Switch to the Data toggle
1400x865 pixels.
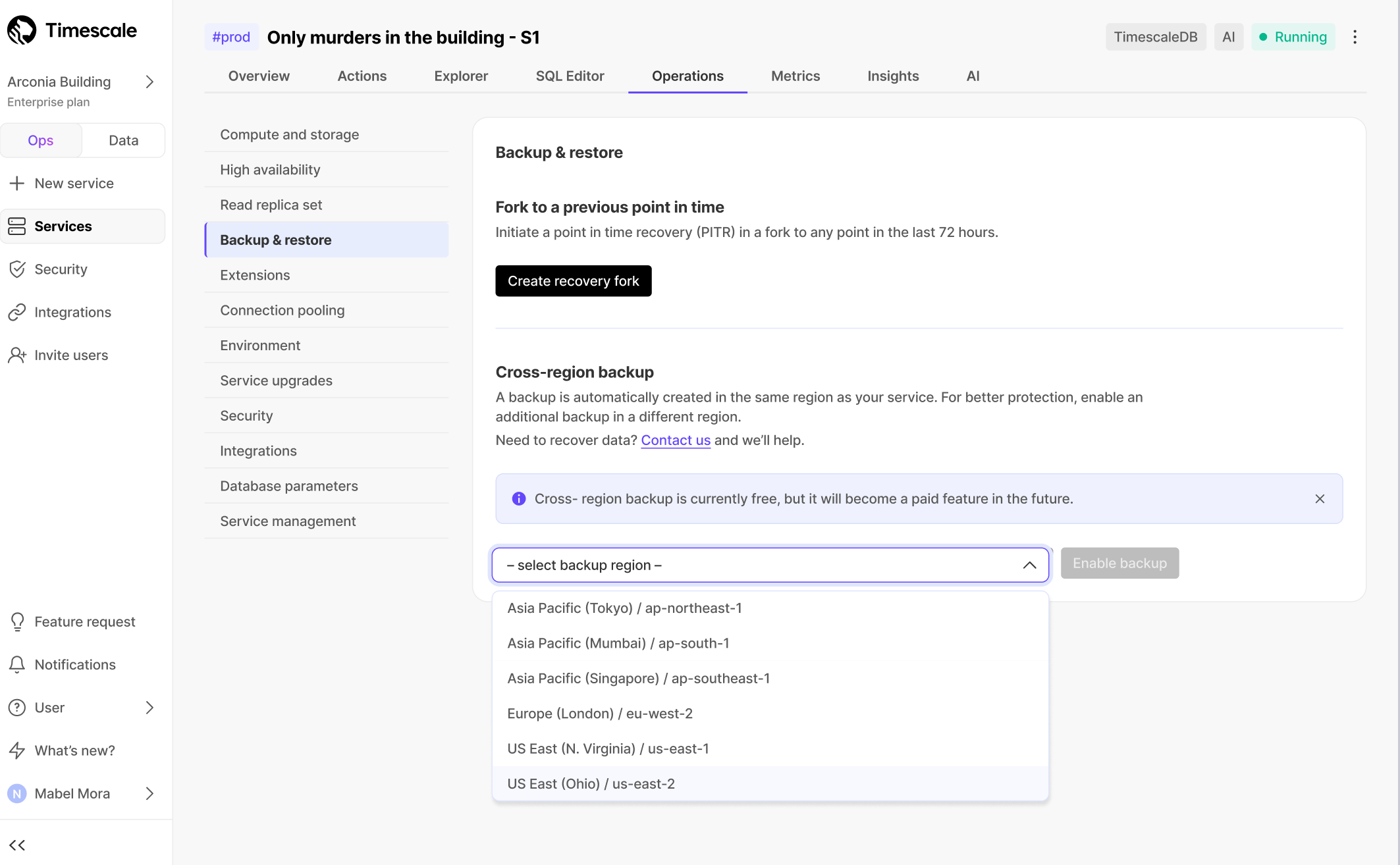coord(123,140)
